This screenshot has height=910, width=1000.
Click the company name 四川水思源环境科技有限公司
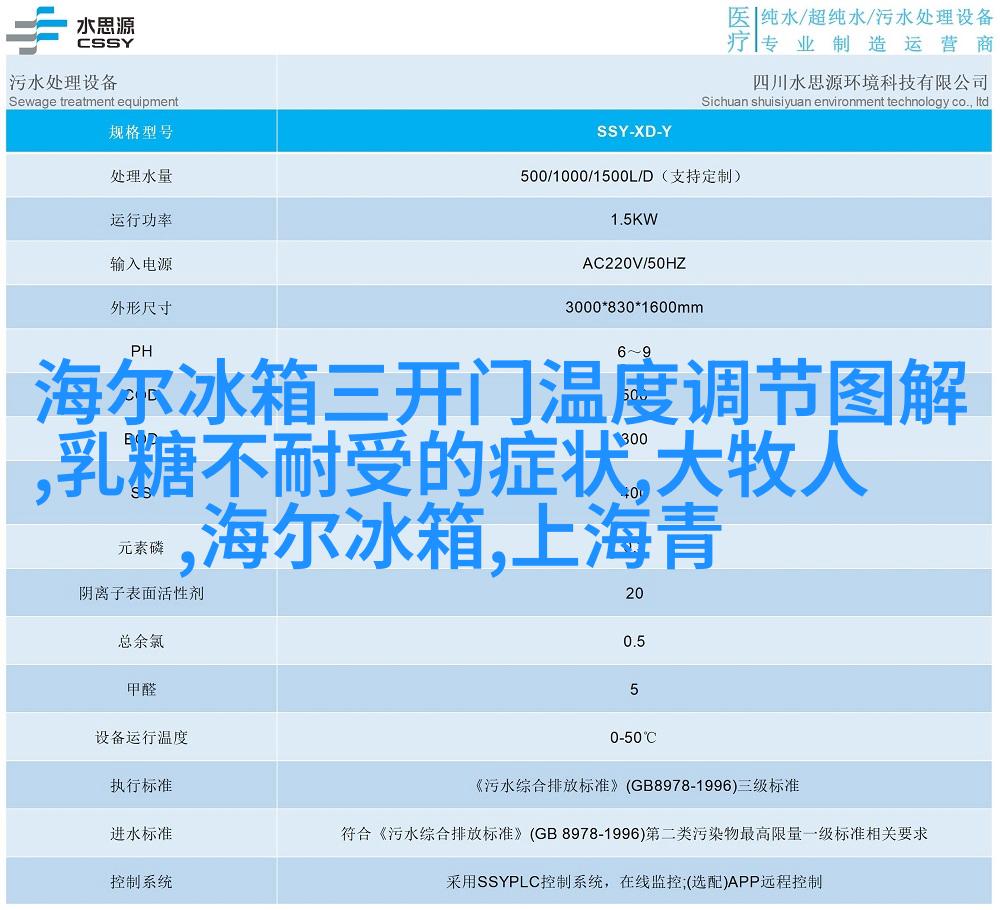pos(871,82)
